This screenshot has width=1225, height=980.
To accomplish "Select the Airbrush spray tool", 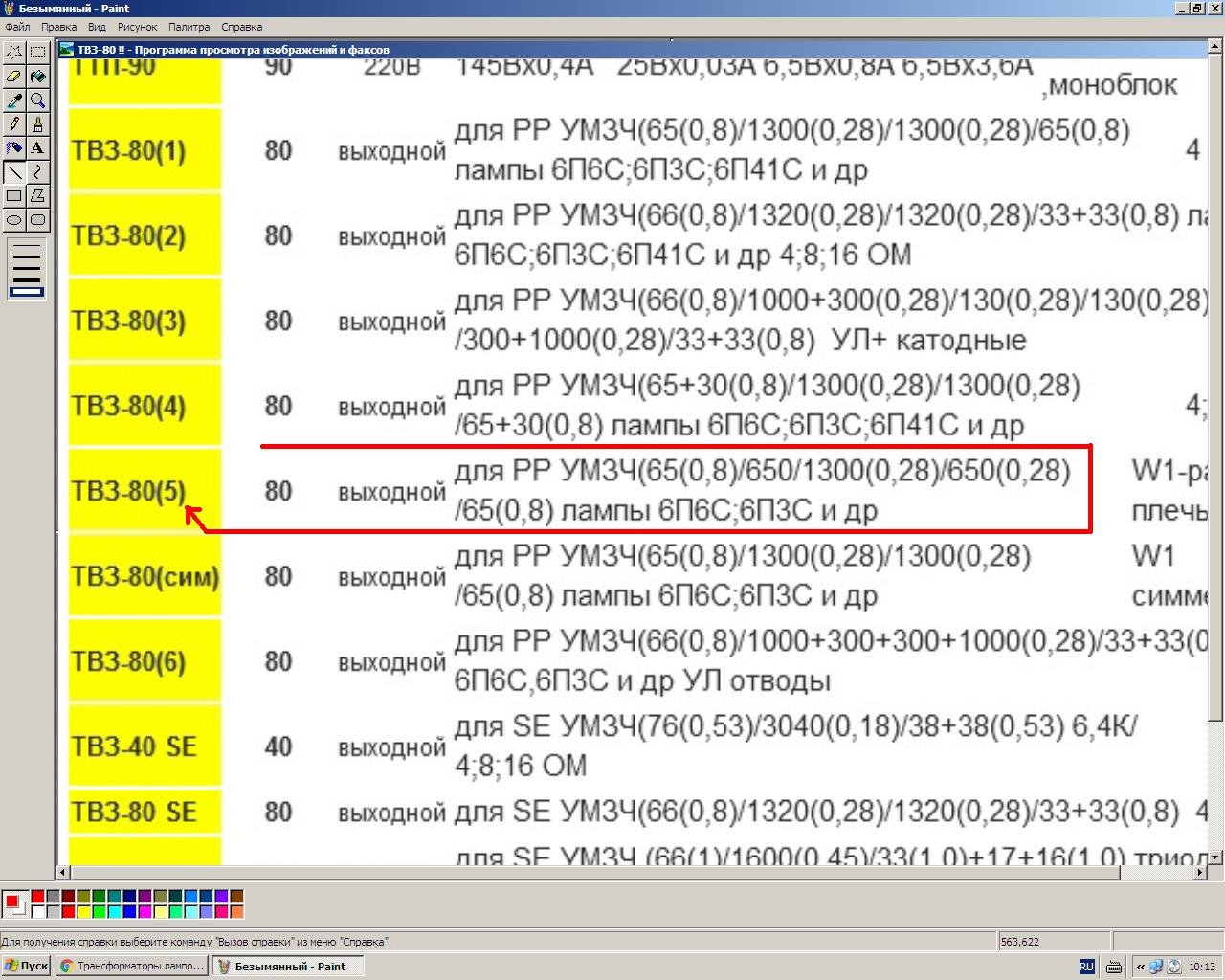I will point(14,148).
